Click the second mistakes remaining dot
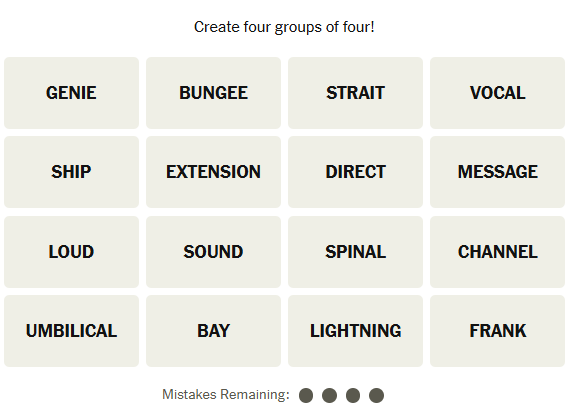 click(x=329, y=396)
